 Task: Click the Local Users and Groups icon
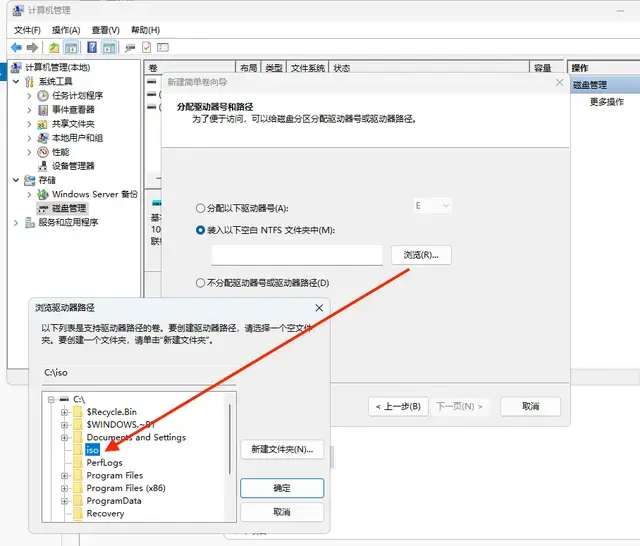coord(43,138)
